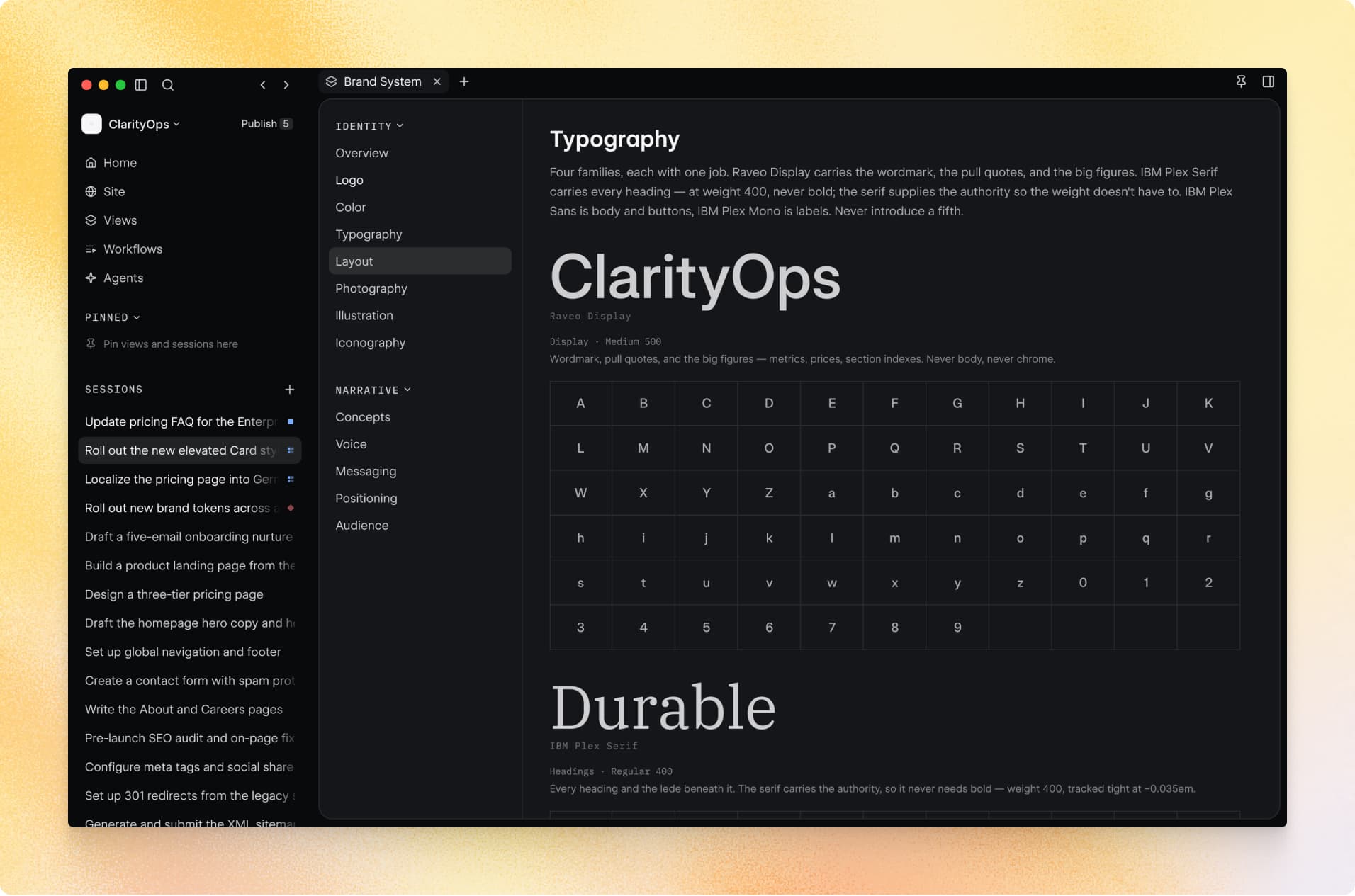1355x896 pixels.
Task: Open Positioning under Narrative
Action: (x=420, y=499)
